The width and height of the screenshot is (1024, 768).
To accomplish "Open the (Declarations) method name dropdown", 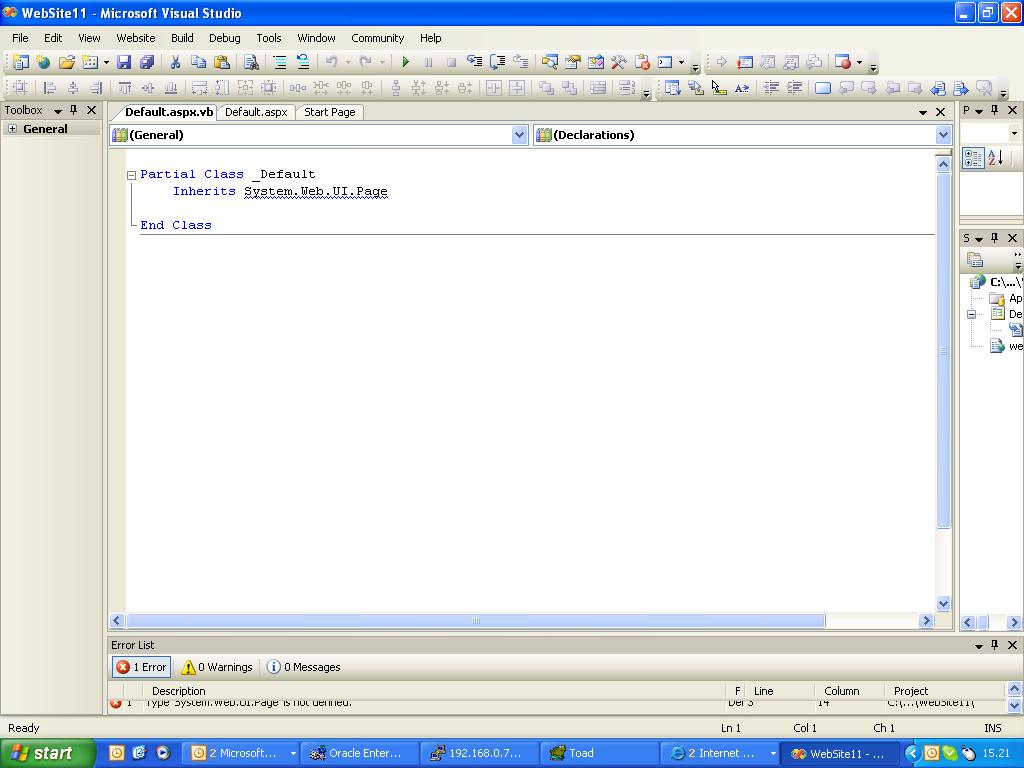I will (x=943, y=135).
